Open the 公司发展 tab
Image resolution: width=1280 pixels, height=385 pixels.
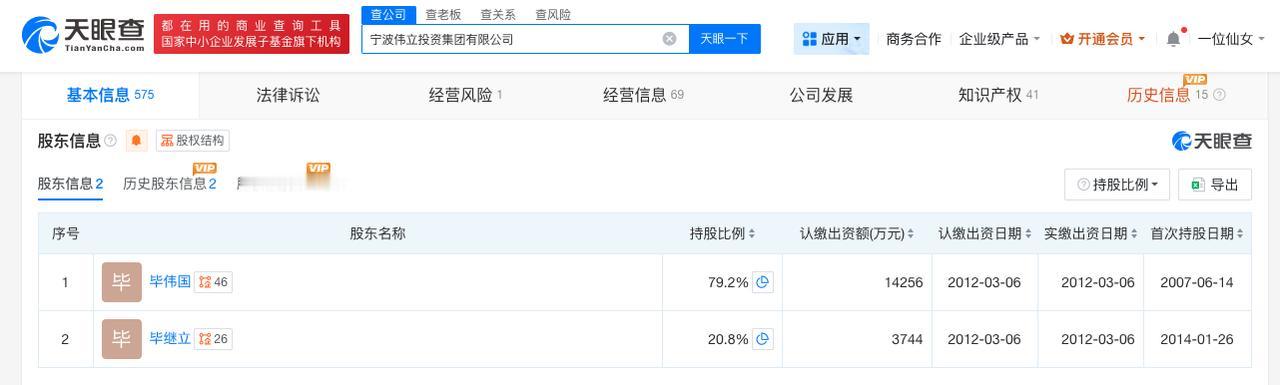click(x=821, y=95)
